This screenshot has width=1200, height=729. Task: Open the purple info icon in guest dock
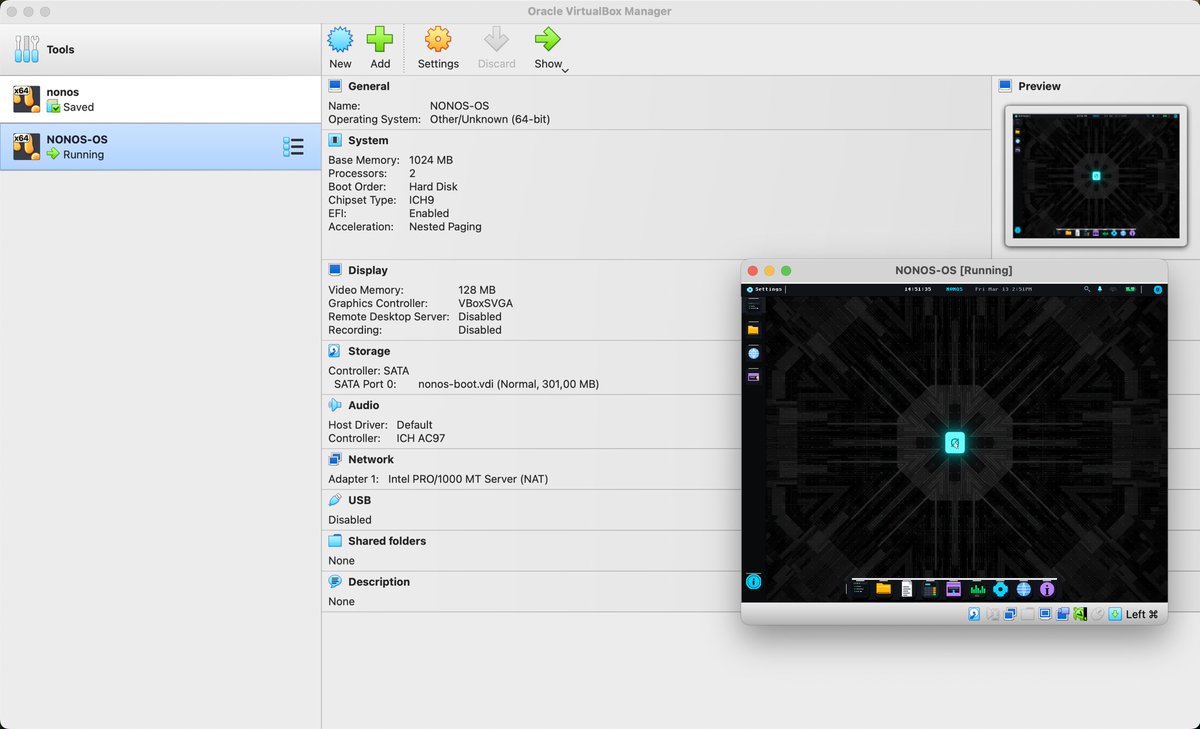[x=1047, y=589]
